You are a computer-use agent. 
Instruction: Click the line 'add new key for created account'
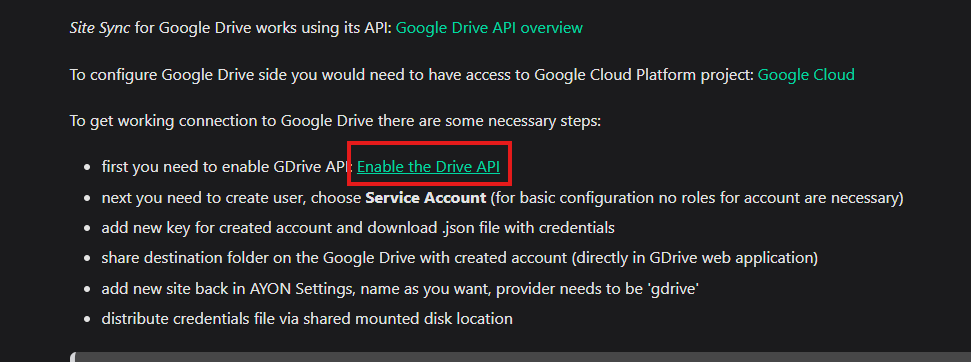pos(358,228)
